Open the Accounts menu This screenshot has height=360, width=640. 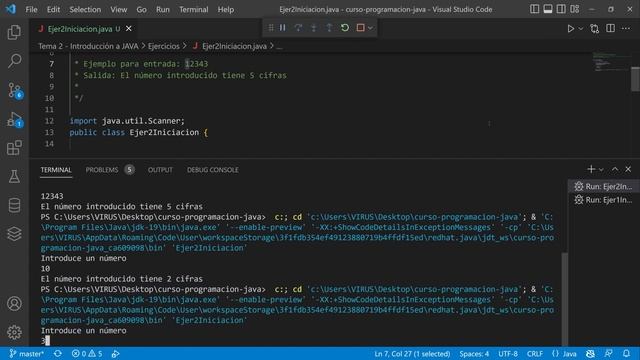(14, 304)
